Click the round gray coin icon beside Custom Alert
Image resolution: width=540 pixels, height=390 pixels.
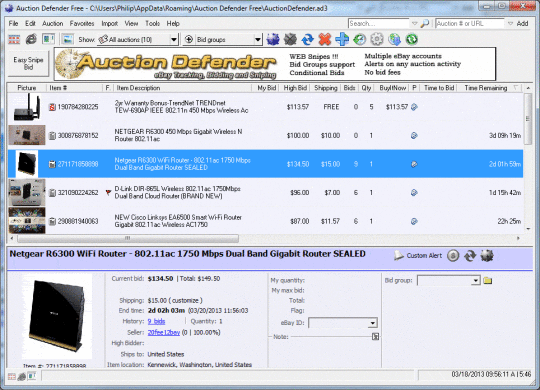pyautogui.click(x=453, y=256)
